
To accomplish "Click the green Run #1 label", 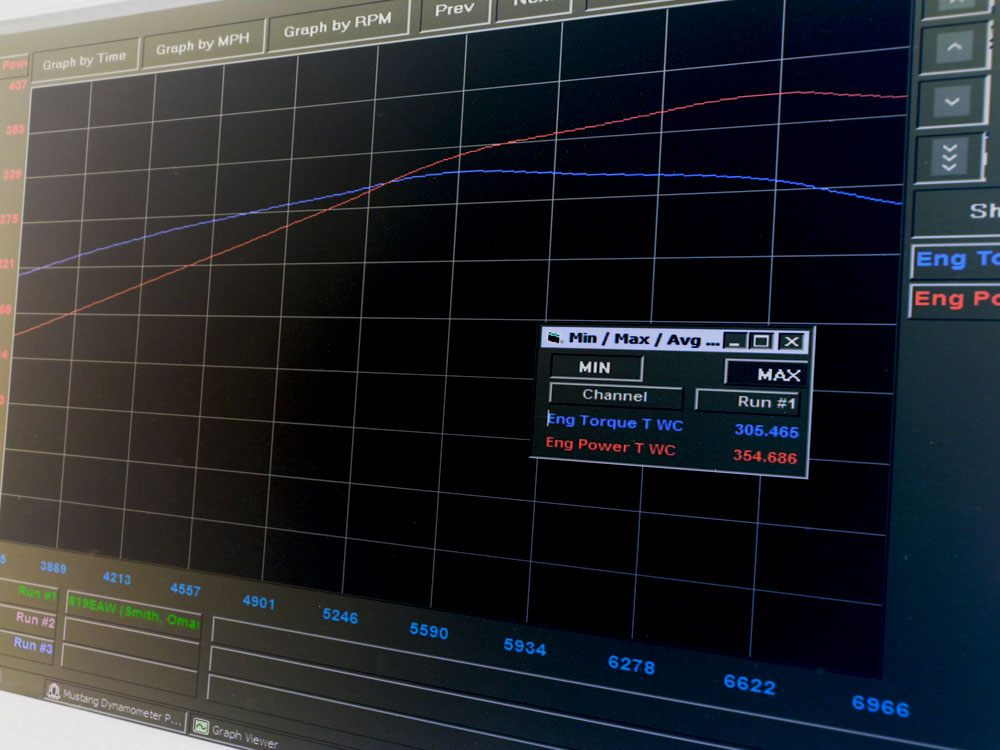I will (37, 593).
